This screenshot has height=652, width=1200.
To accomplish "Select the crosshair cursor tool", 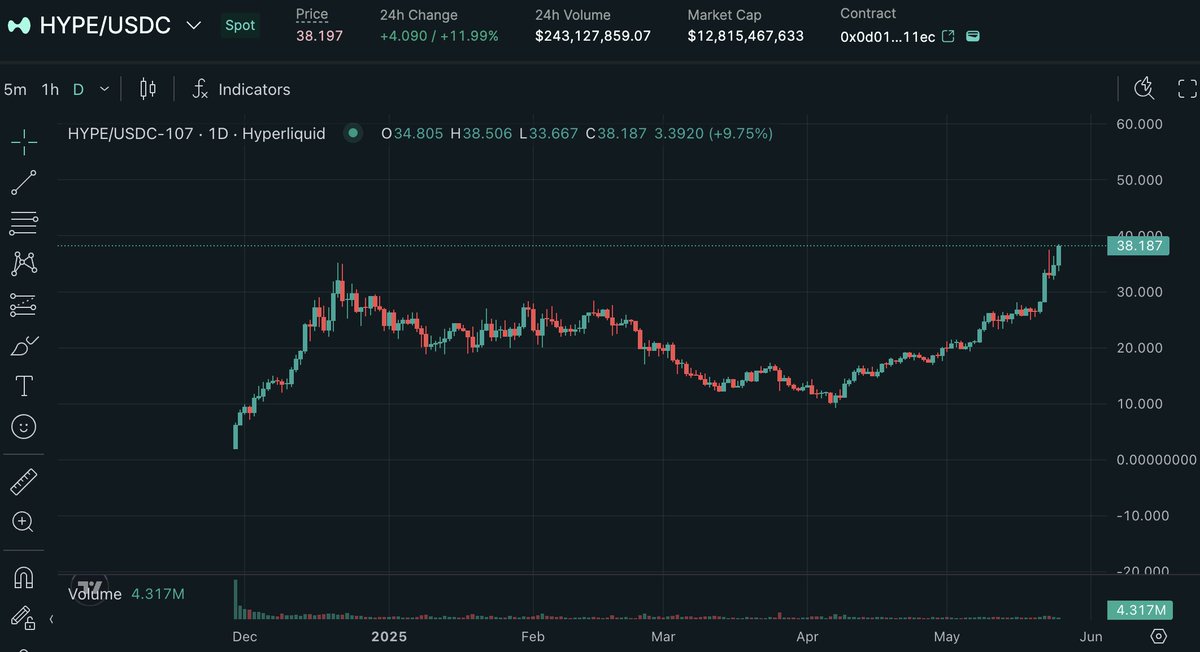I will coord(22,141).
